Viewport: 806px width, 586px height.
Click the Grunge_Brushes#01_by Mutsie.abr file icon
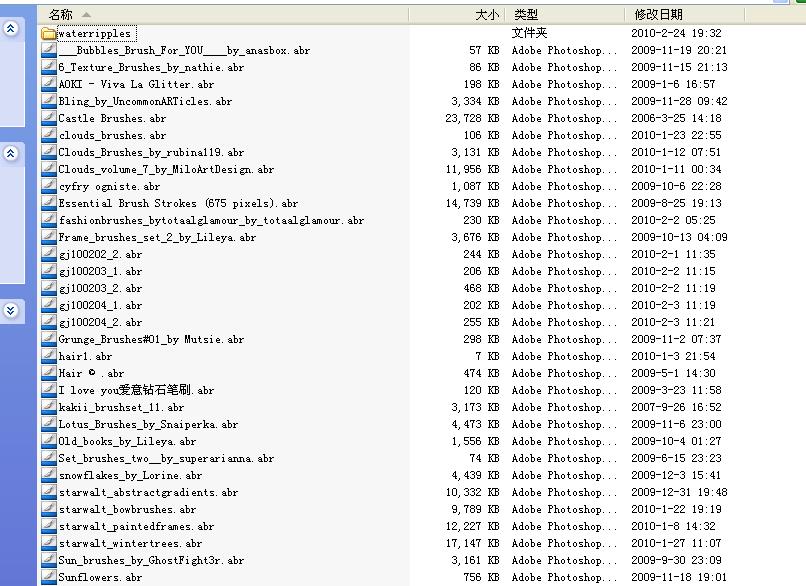pos(49,339)
